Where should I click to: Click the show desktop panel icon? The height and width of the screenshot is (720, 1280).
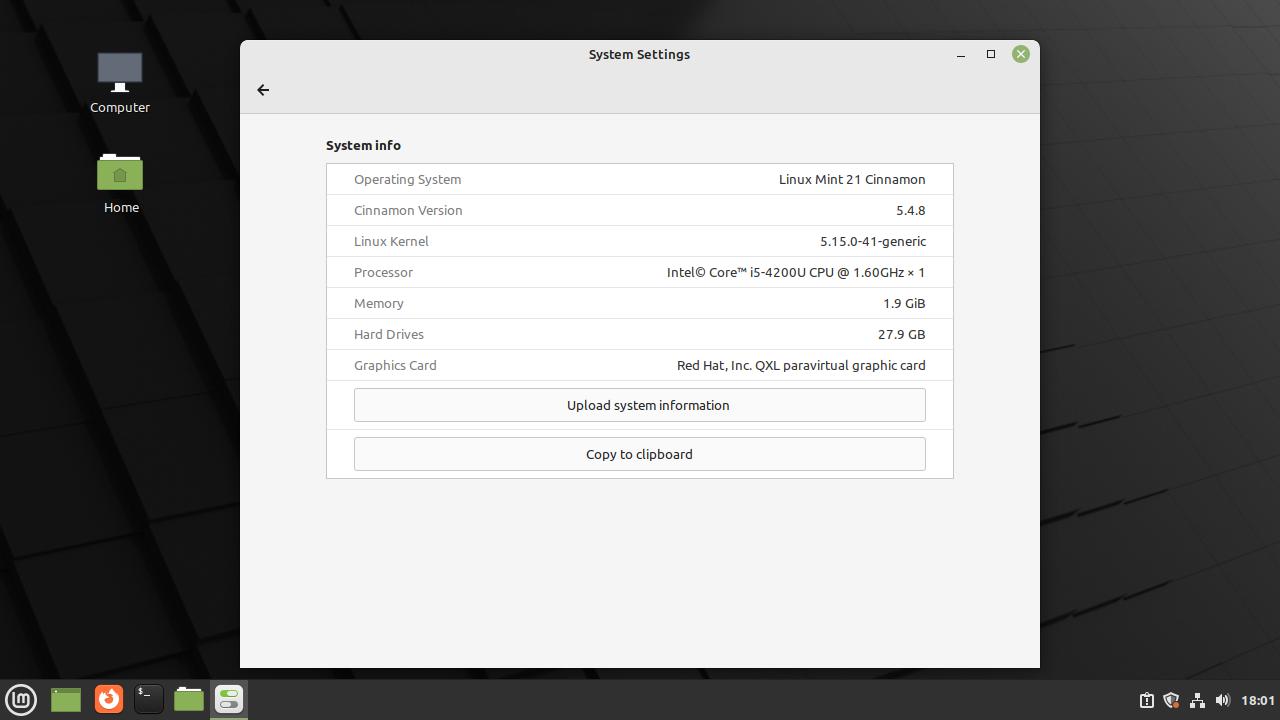click(66, 699)
